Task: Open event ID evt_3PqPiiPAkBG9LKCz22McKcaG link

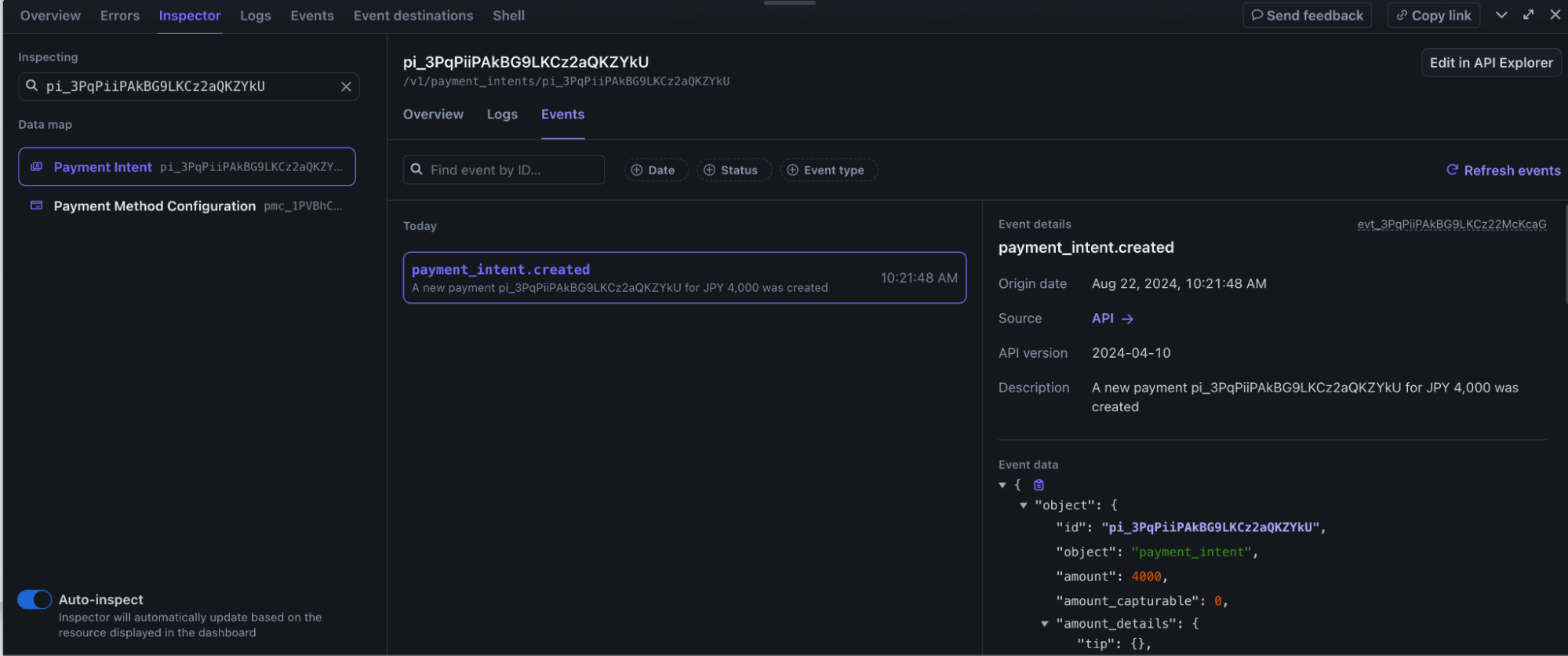Action: tap(1452, 224)
